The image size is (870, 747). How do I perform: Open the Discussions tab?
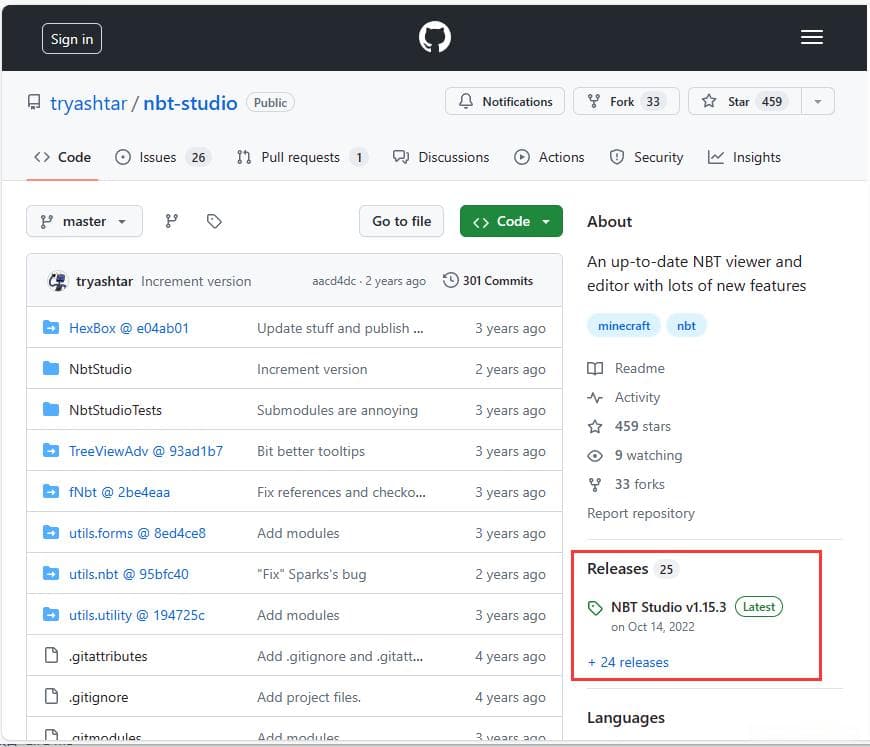pyautogui.click(x=441, y=158)
